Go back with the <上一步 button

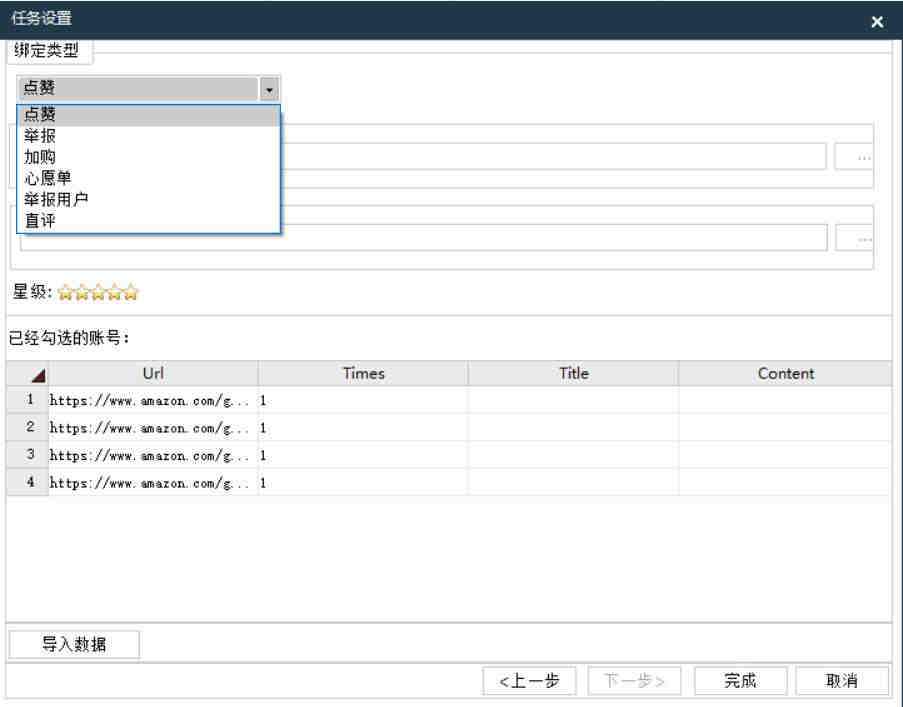coord(529,681)
